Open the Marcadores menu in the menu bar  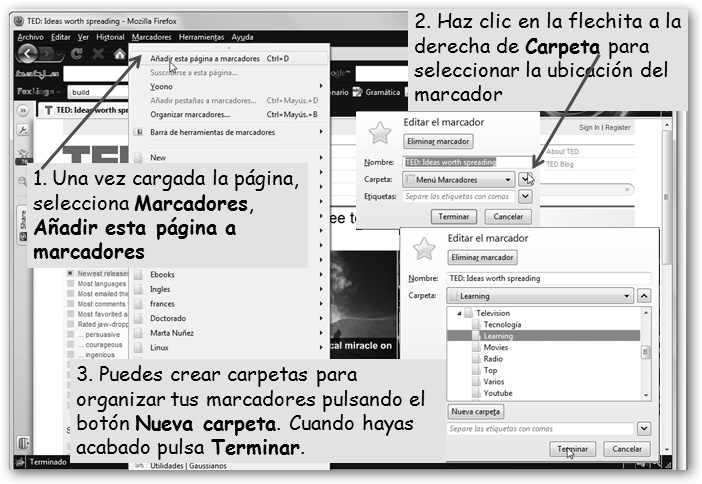(x=151, y=37)
